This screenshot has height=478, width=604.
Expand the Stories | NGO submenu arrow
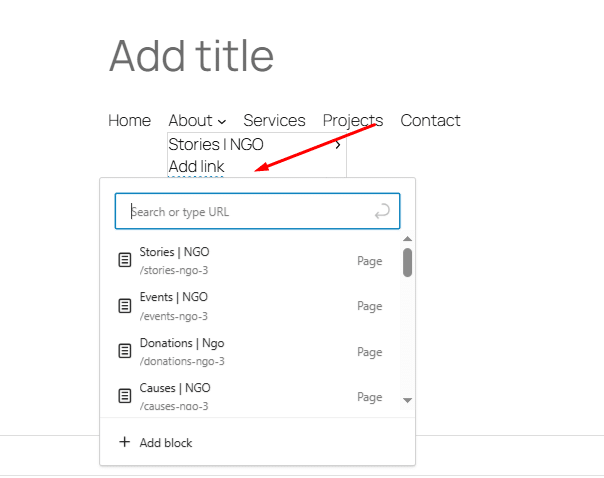click(x=338, y=145)
